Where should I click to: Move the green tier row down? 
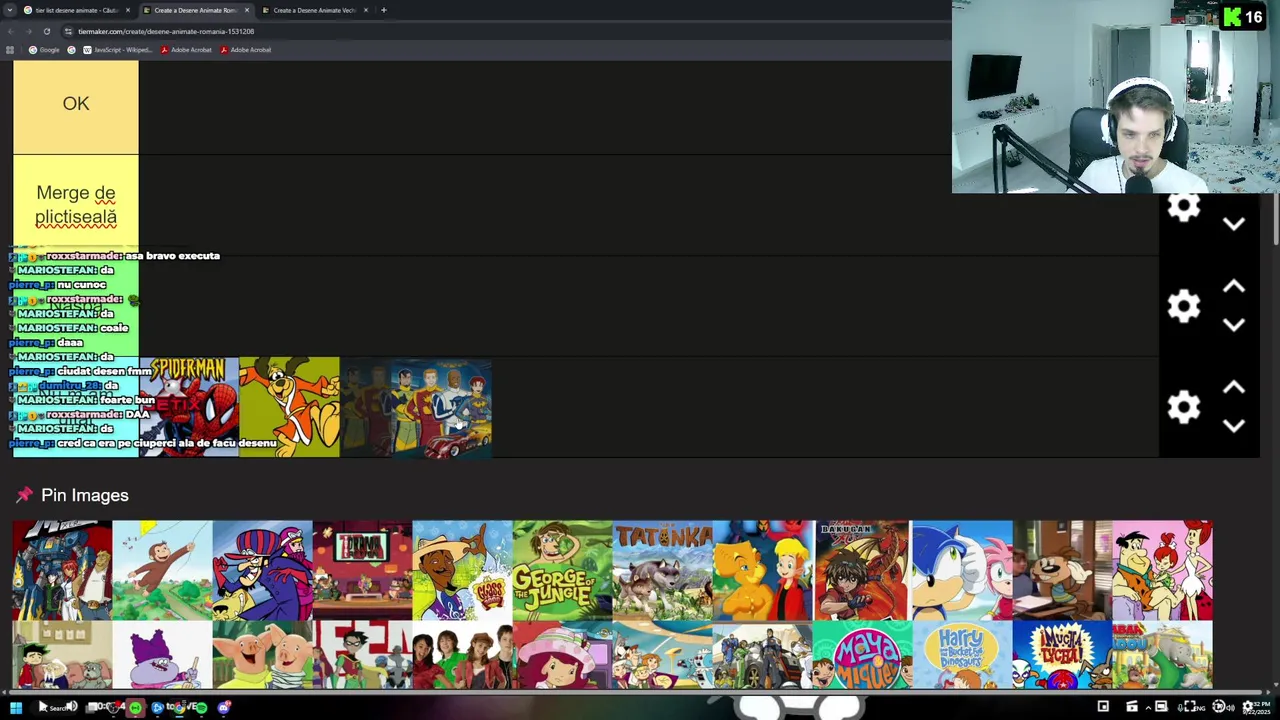point(1234,325)
